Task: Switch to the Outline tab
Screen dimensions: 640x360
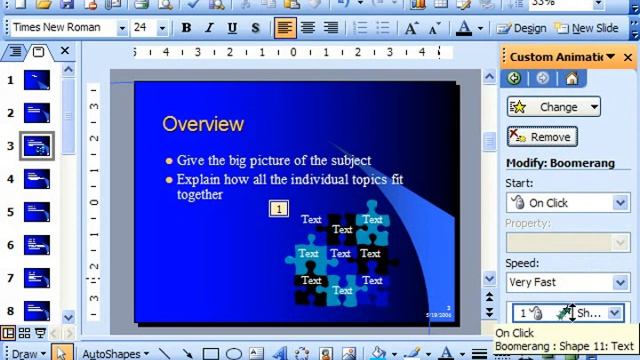Action: 15,51
